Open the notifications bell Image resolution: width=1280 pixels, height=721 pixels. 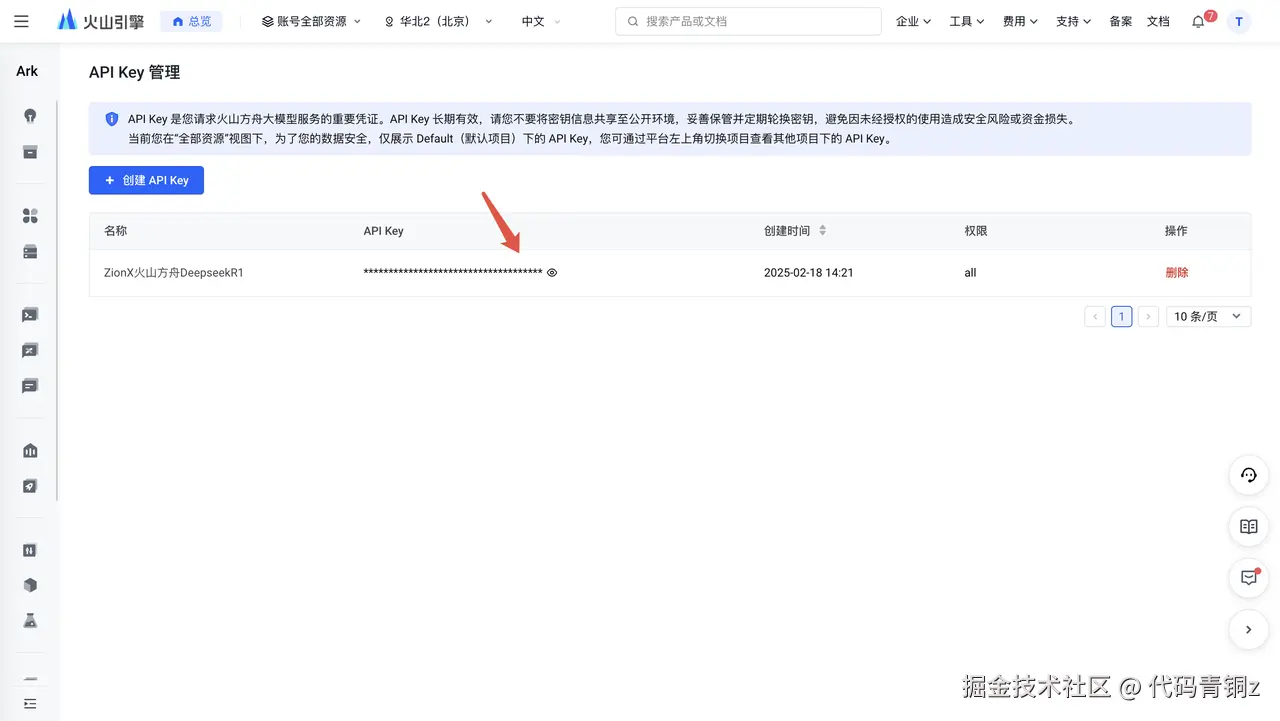(x=1198, y=22)
